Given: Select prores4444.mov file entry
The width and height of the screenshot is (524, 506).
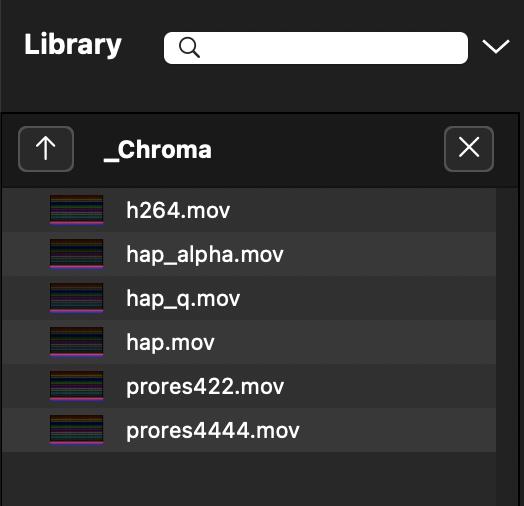Looking at the screenshot, I should point(249,430).
